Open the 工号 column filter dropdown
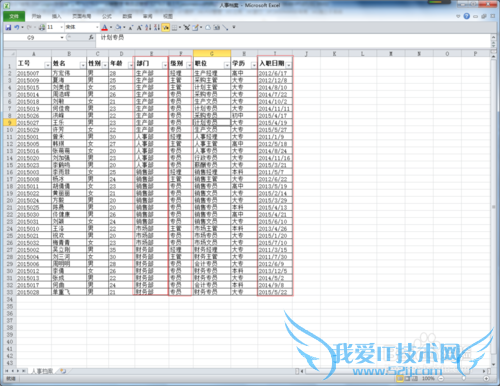 48,65
